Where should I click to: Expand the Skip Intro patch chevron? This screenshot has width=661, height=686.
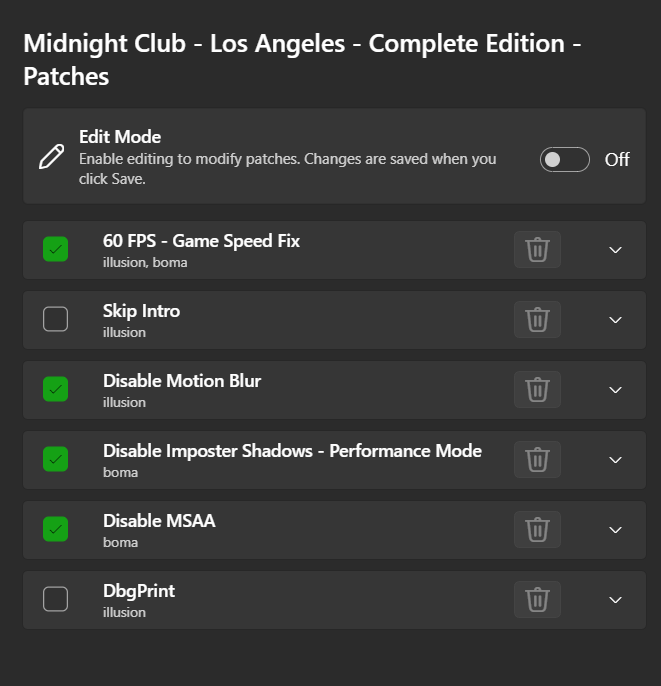point(616,320)
